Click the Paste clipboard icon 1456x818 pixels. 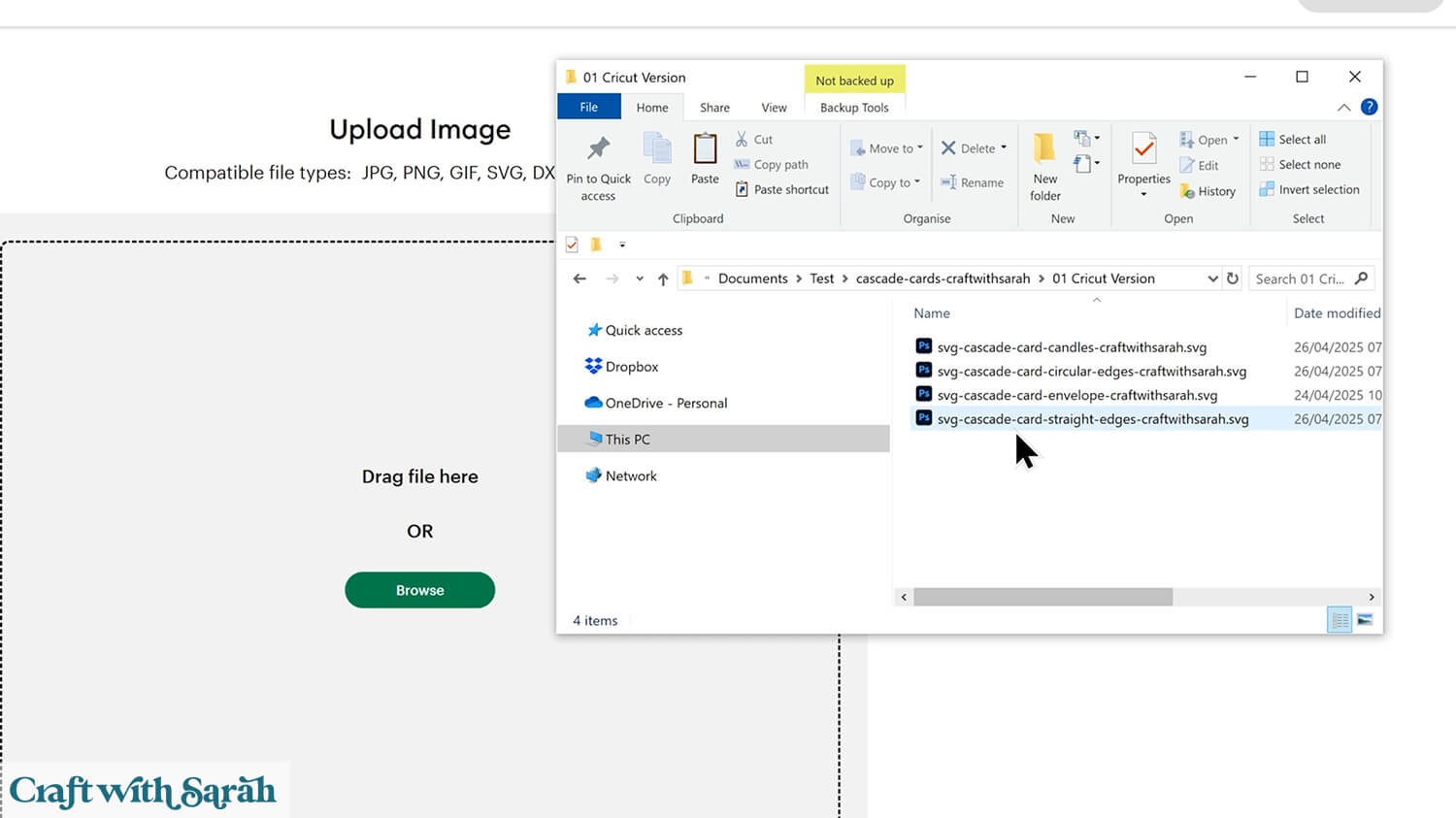pos(705,149)
